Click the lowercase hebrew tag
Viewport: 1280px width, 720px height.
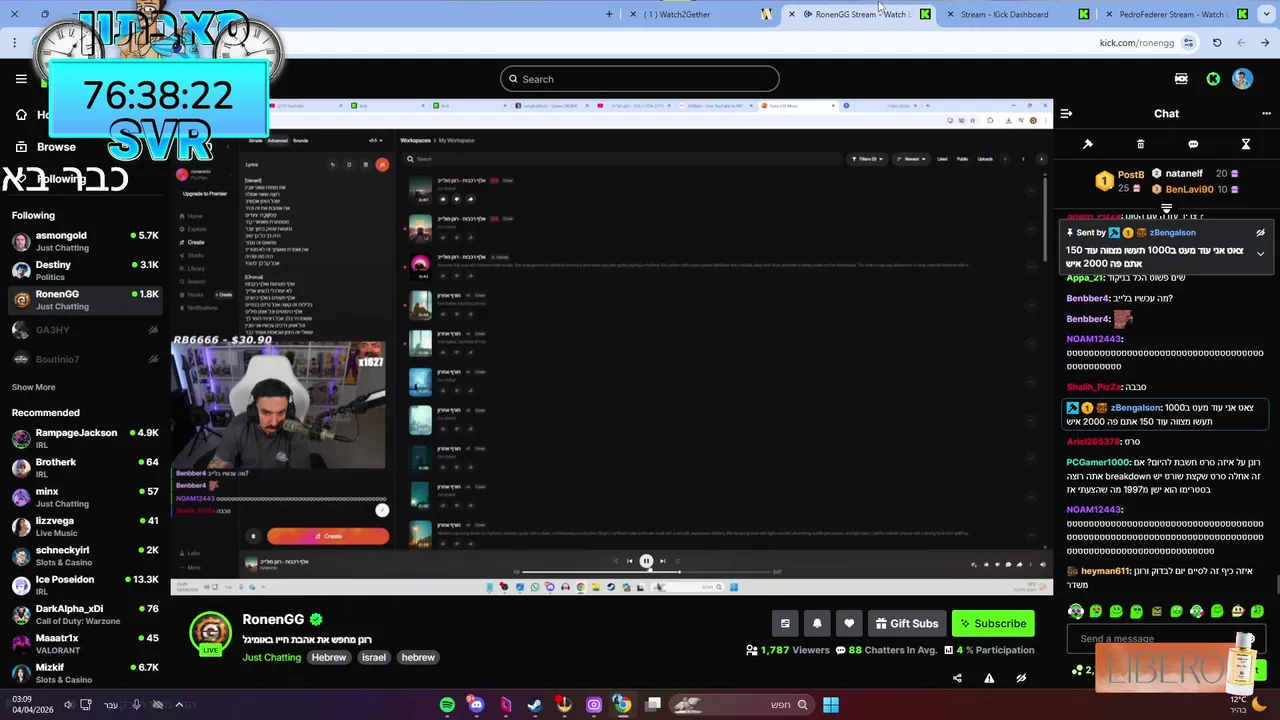(418, 657)
